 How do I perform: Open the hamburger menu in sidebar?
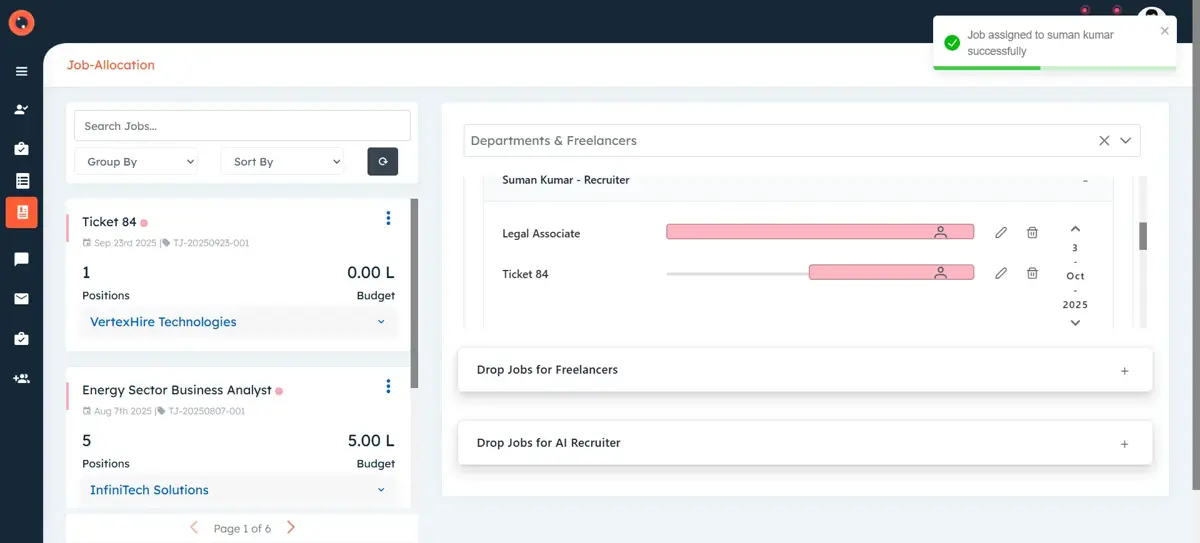(x=21, y=71)
